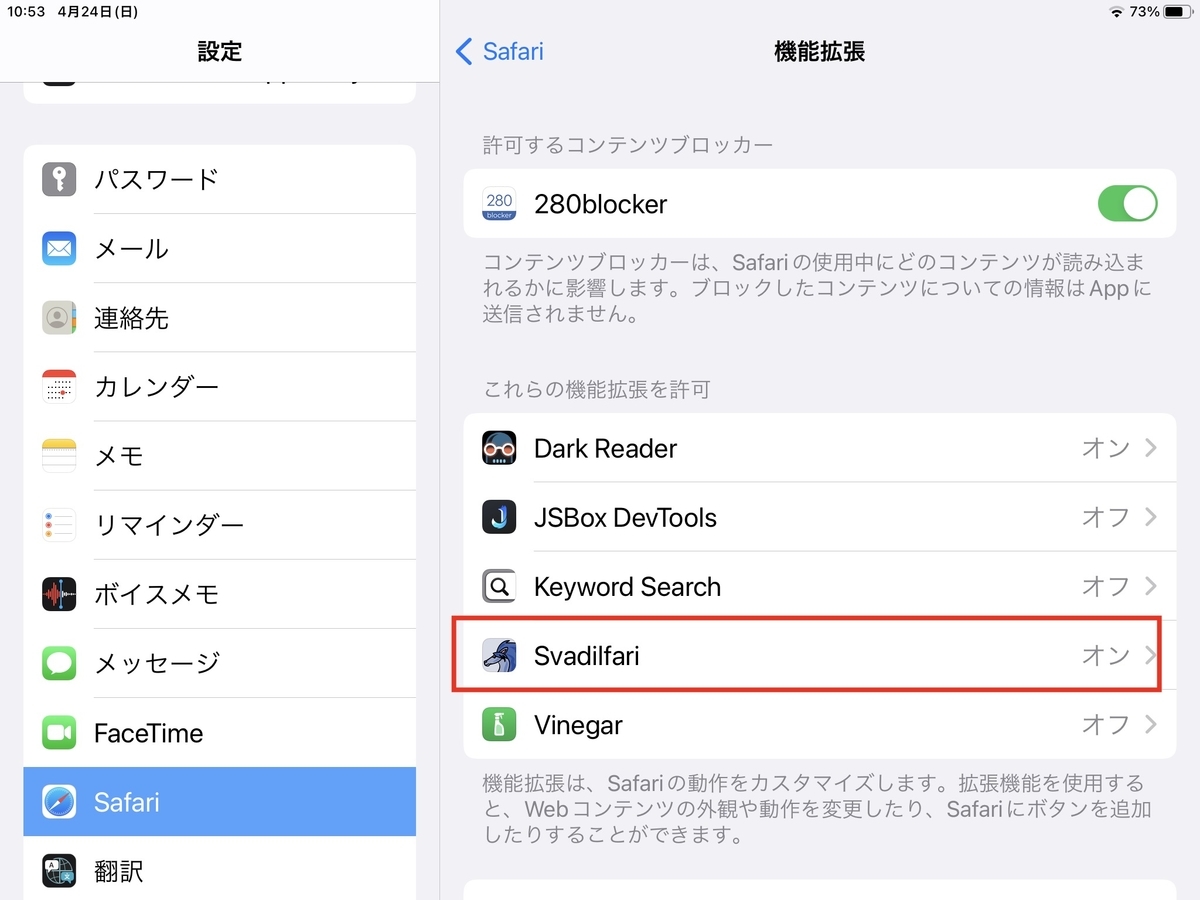Tap the battery indicator icon

pyautogui.click(x=1178, y=12)
